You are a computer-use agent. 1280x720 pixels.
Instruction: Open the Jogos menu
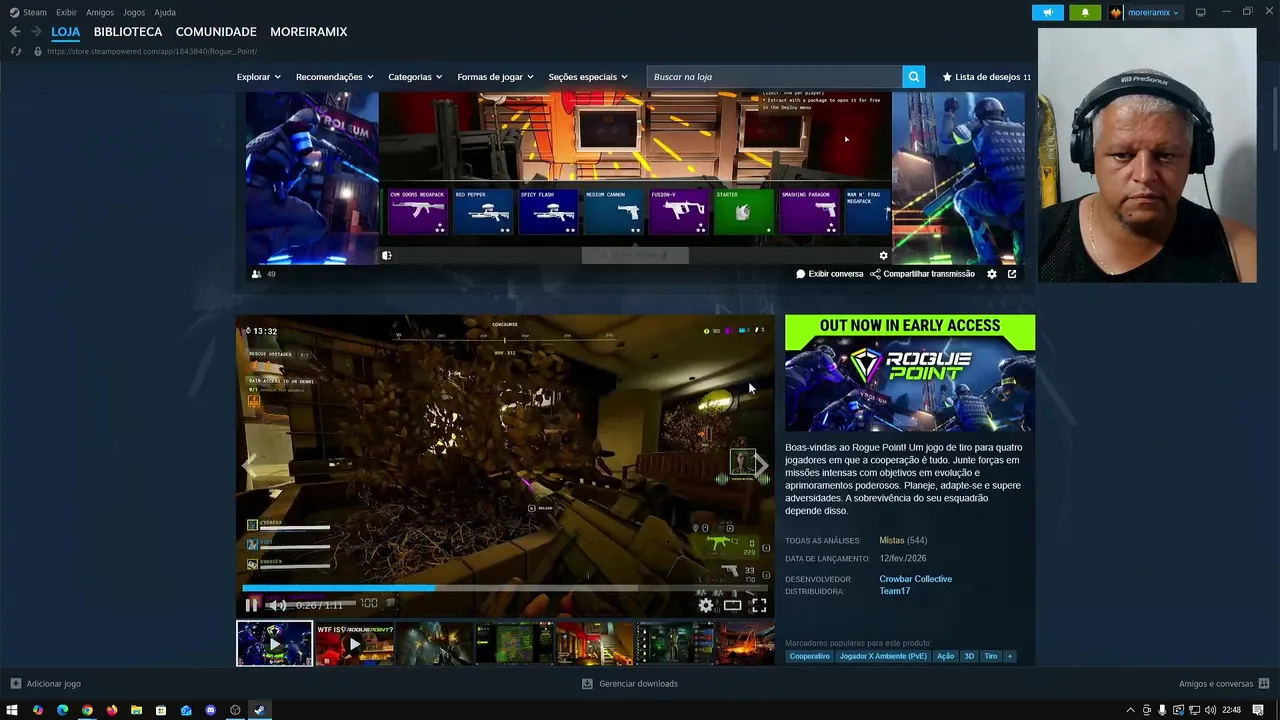[134, 13]
